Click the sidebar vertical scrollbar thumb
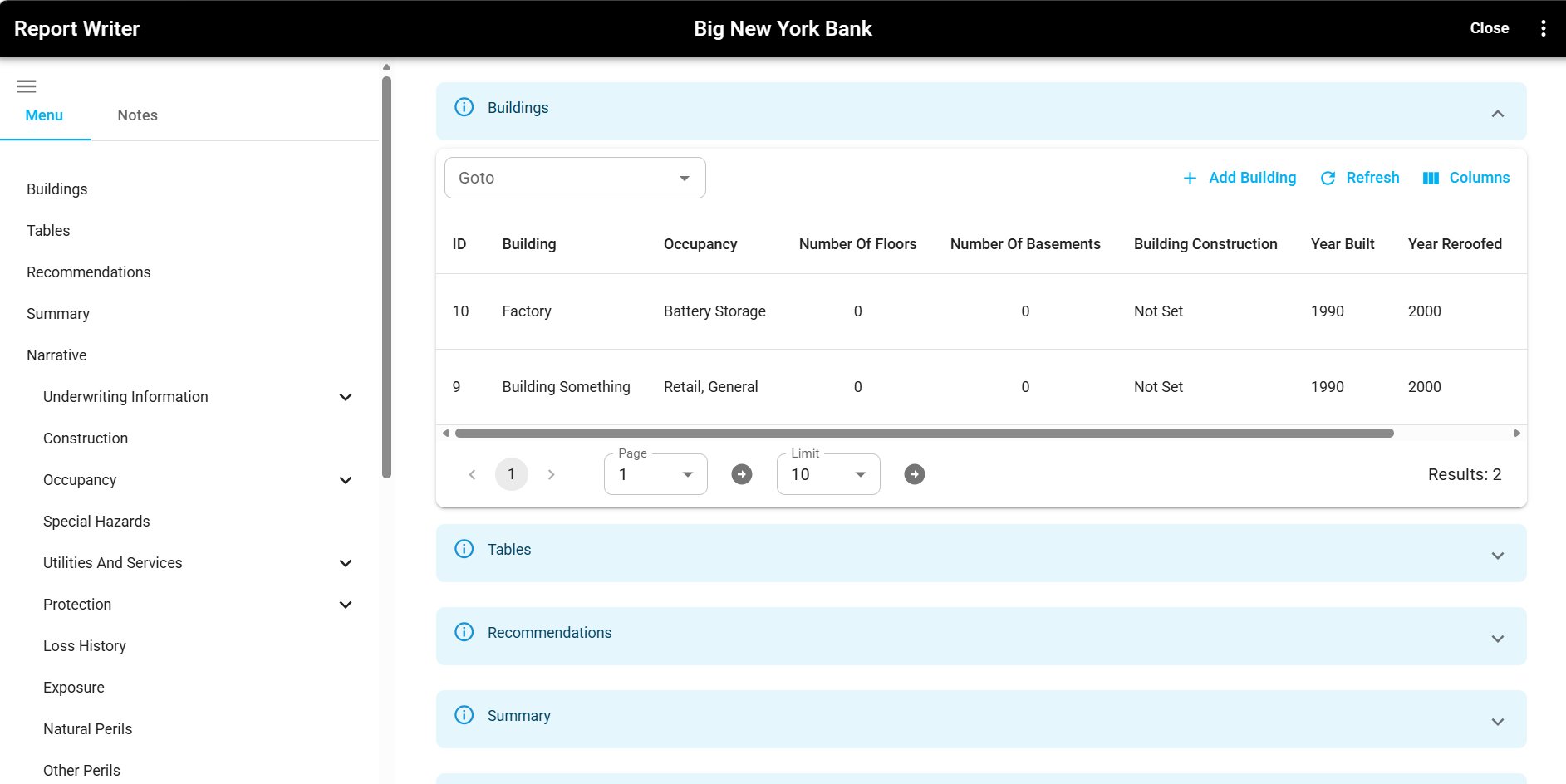The width and height of the screenshot is (1566, 784). coord(386,277)
